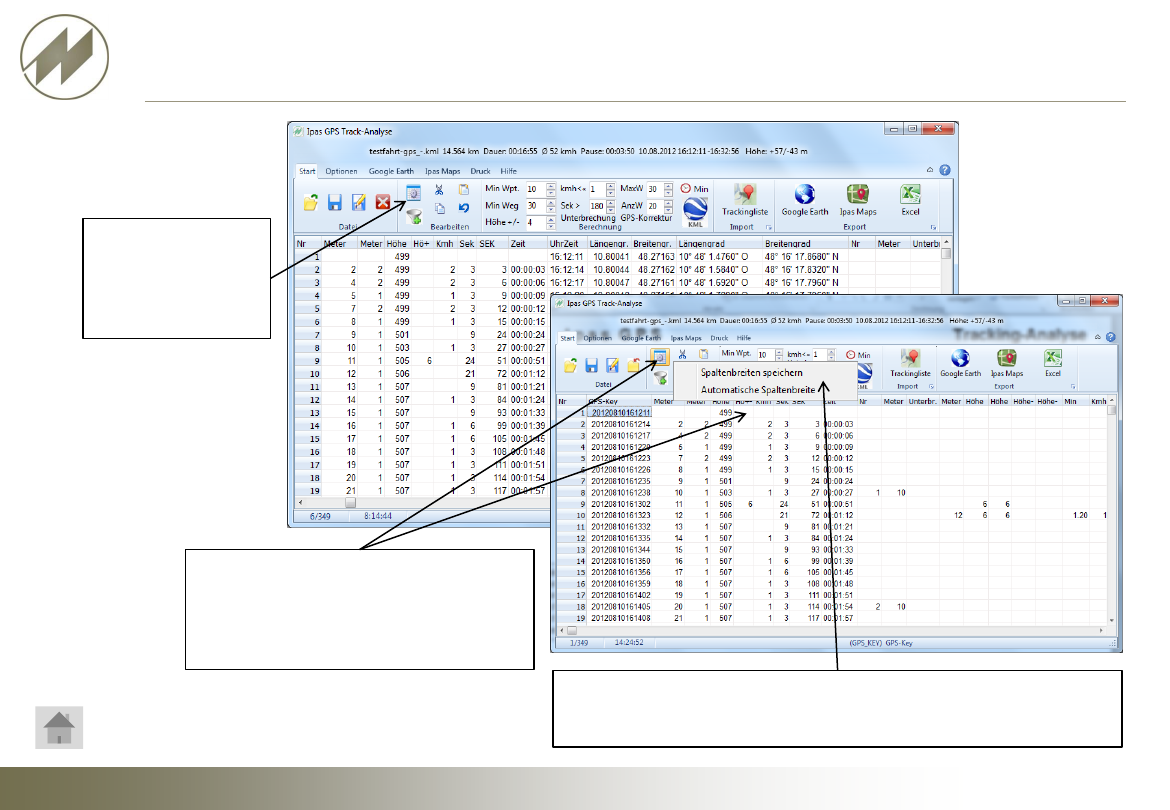
Task: Click horizontal scrollbar thumb in back window
Action: (x=350, y=503)
